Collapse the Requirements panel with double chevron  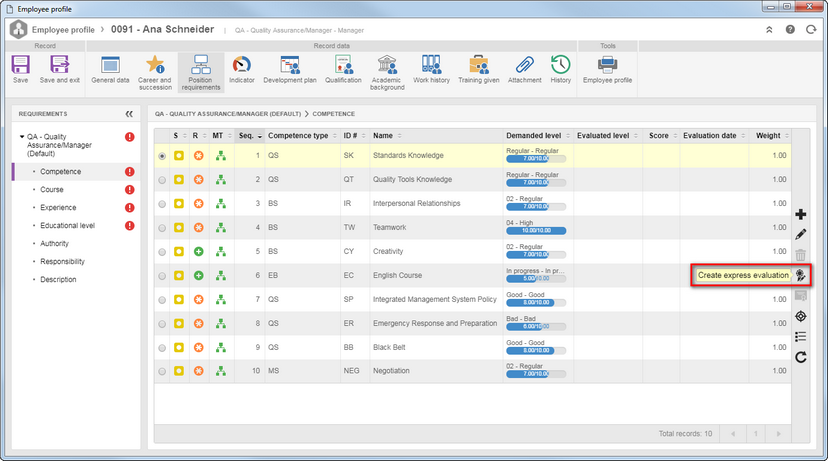129,114
